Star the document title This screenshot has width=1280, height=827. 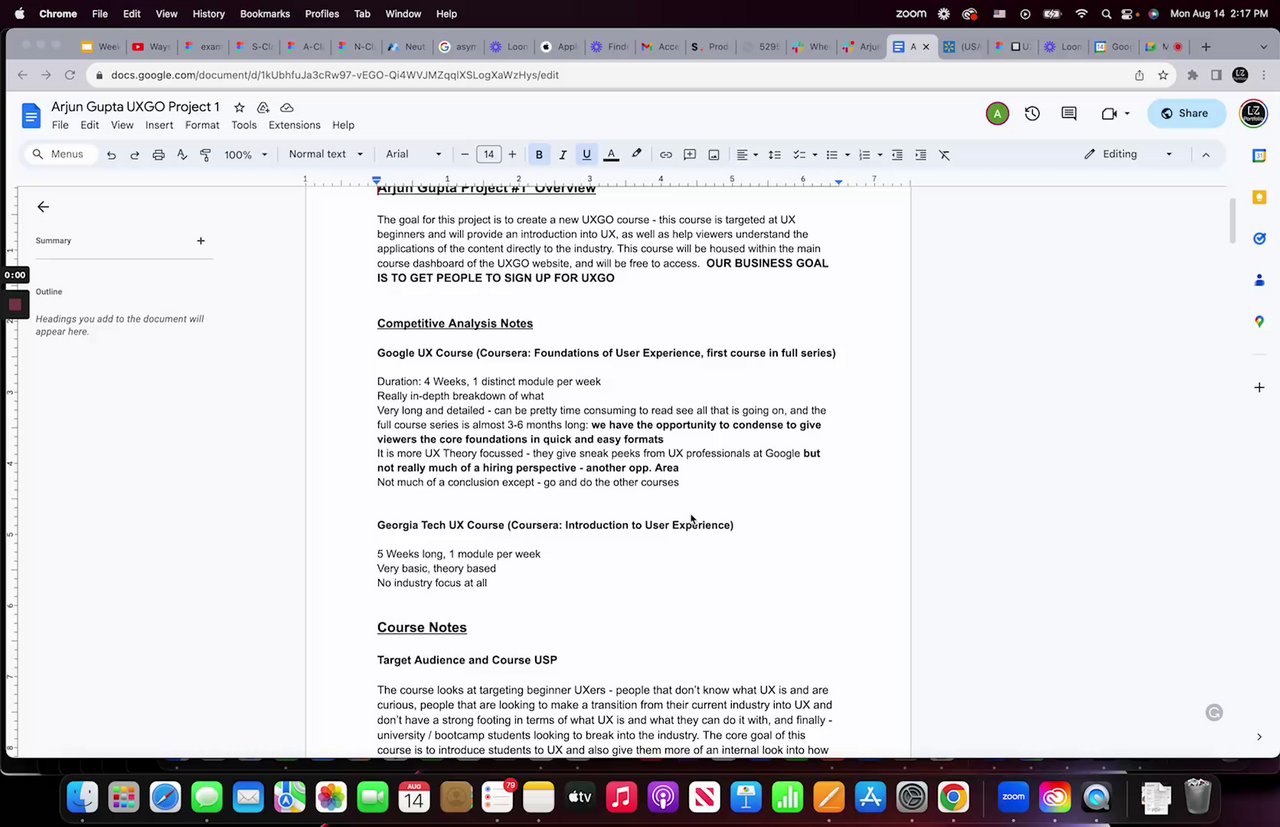[x=239, y=107]
